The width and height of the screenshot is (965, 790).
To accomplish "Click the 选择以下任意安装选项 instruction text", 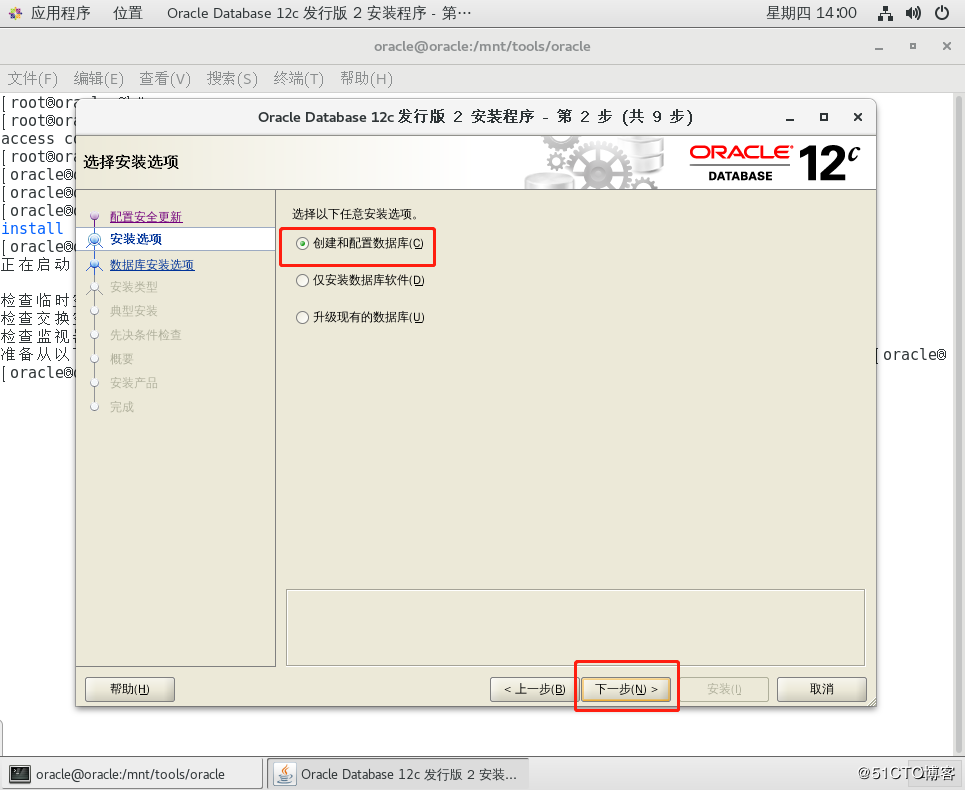I will pos(355,214).
